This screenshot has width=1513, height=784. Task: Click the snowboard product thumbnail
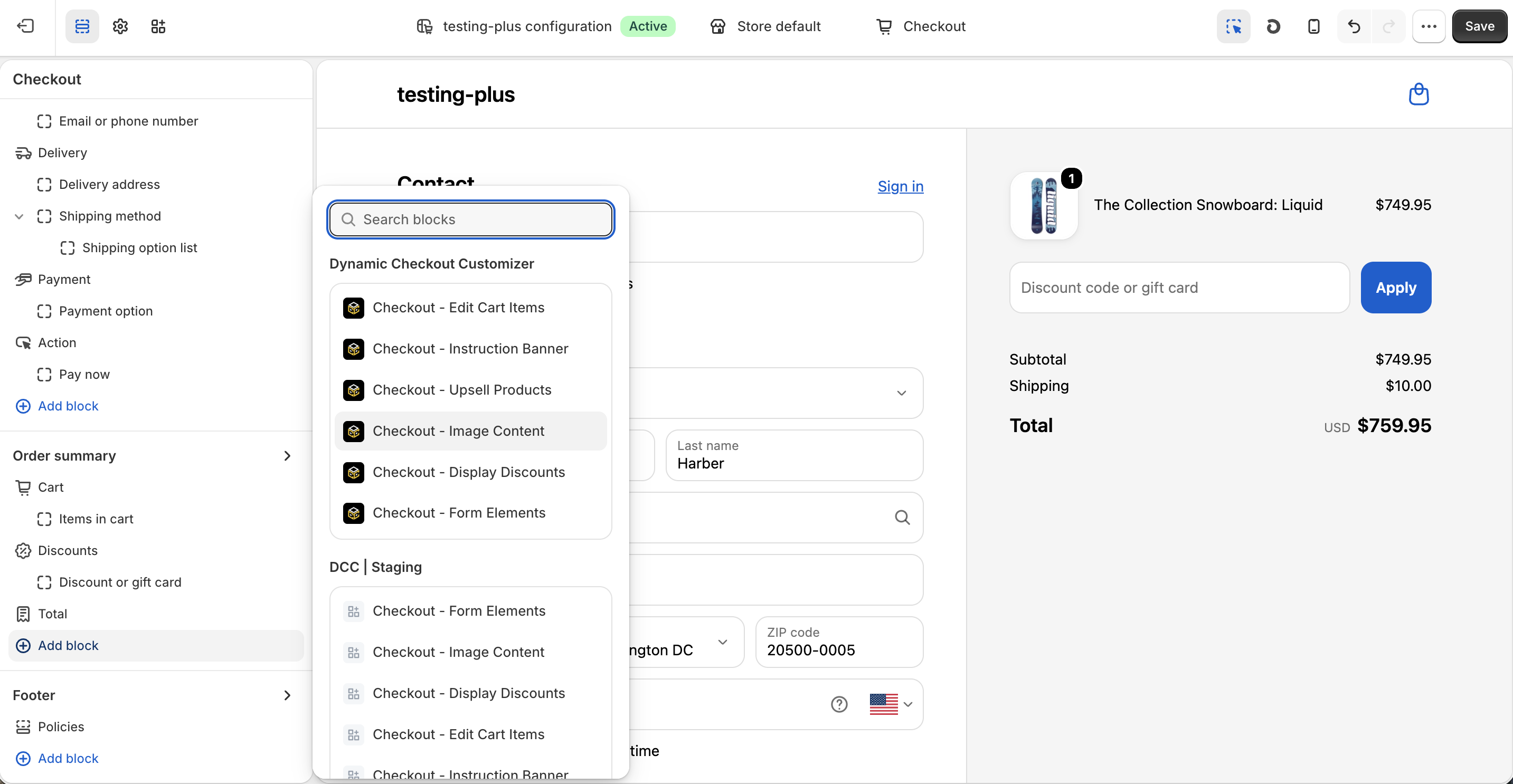click(x=1044, y=205)
